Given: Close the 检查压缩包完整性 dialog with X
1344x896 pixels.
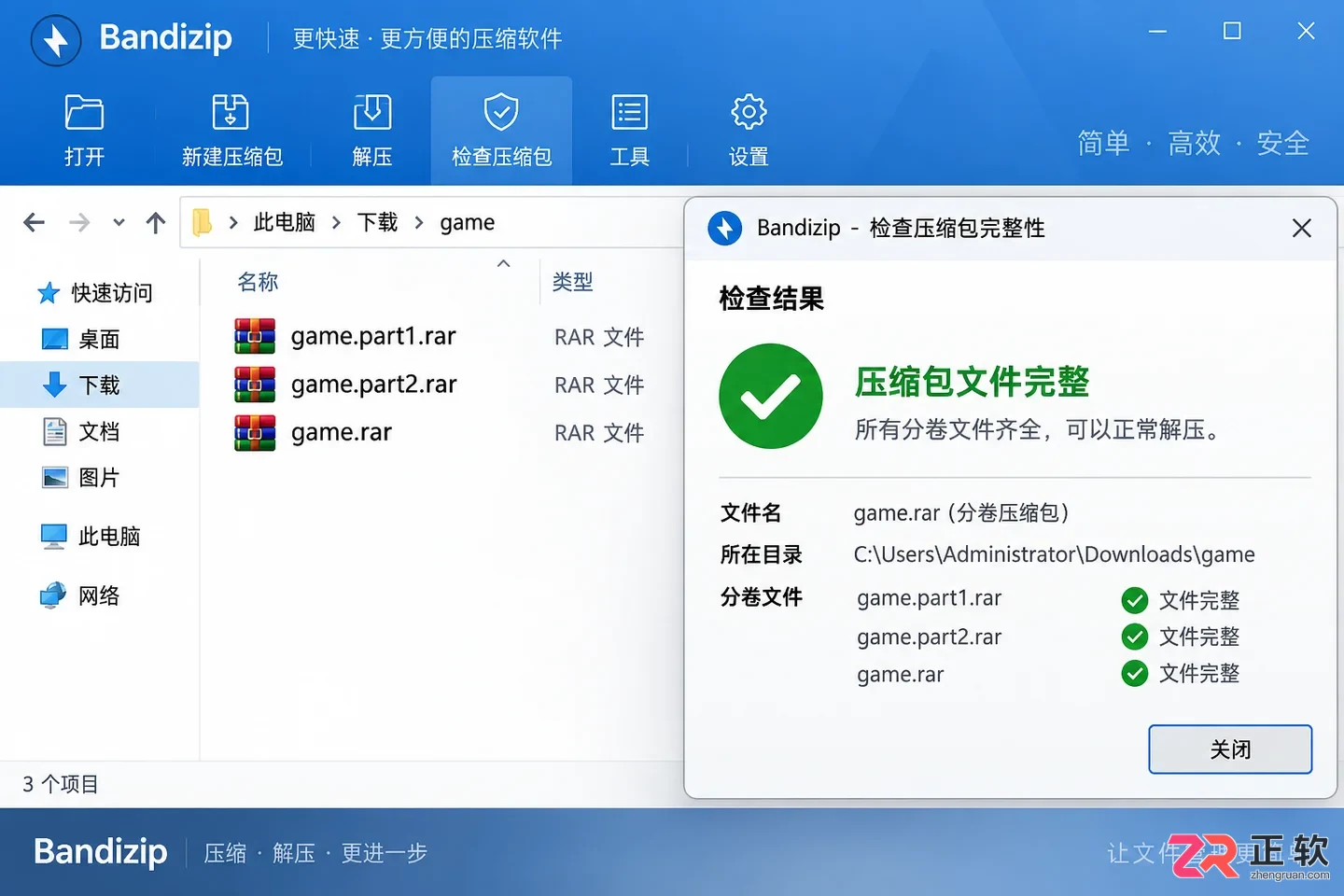Looking at the screenshot, I should [x=1302, y=228].
